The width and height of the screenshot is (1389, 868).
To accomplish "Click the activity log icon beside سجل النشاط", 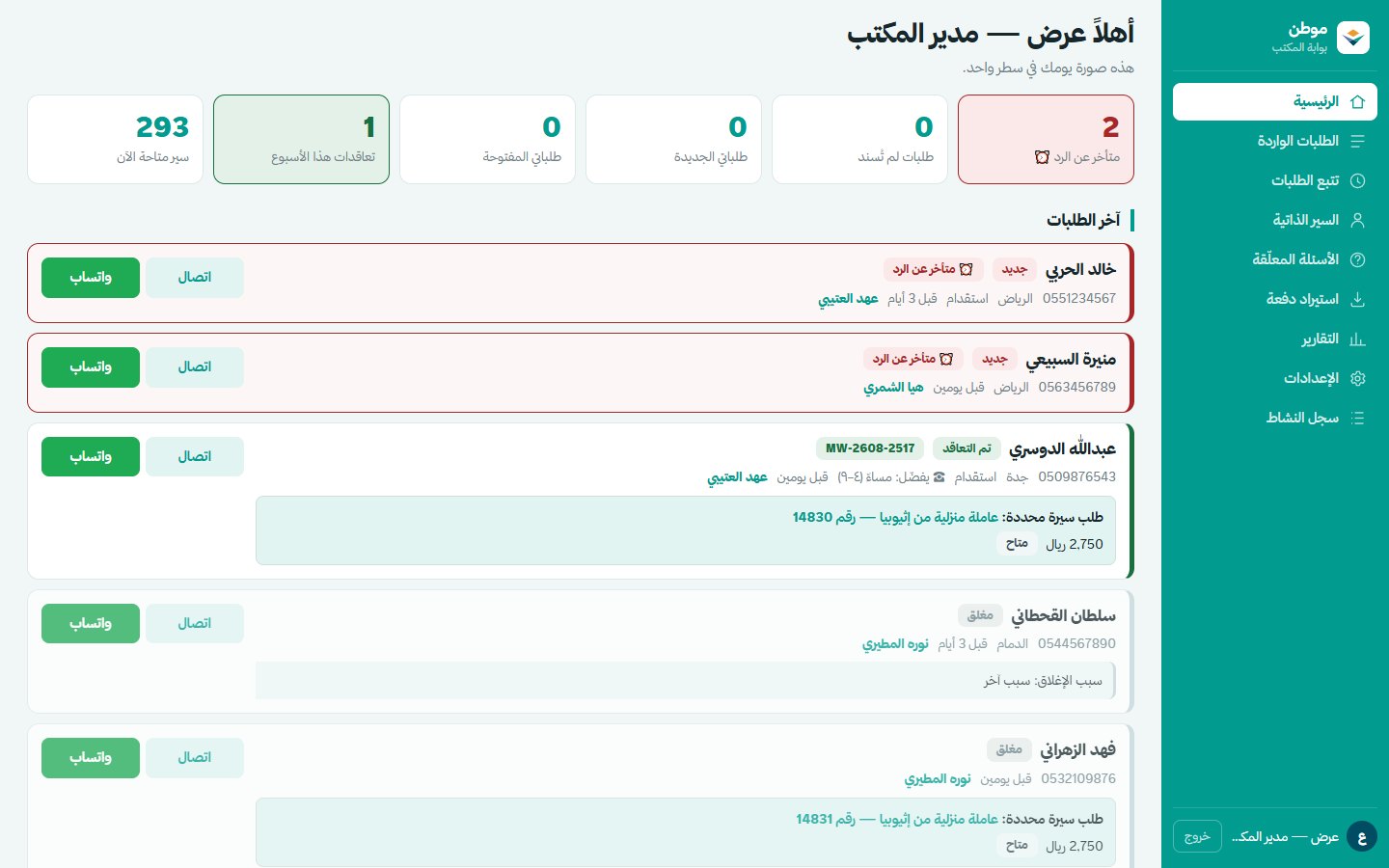I will pyautogui.click(x=1358, y=419).
